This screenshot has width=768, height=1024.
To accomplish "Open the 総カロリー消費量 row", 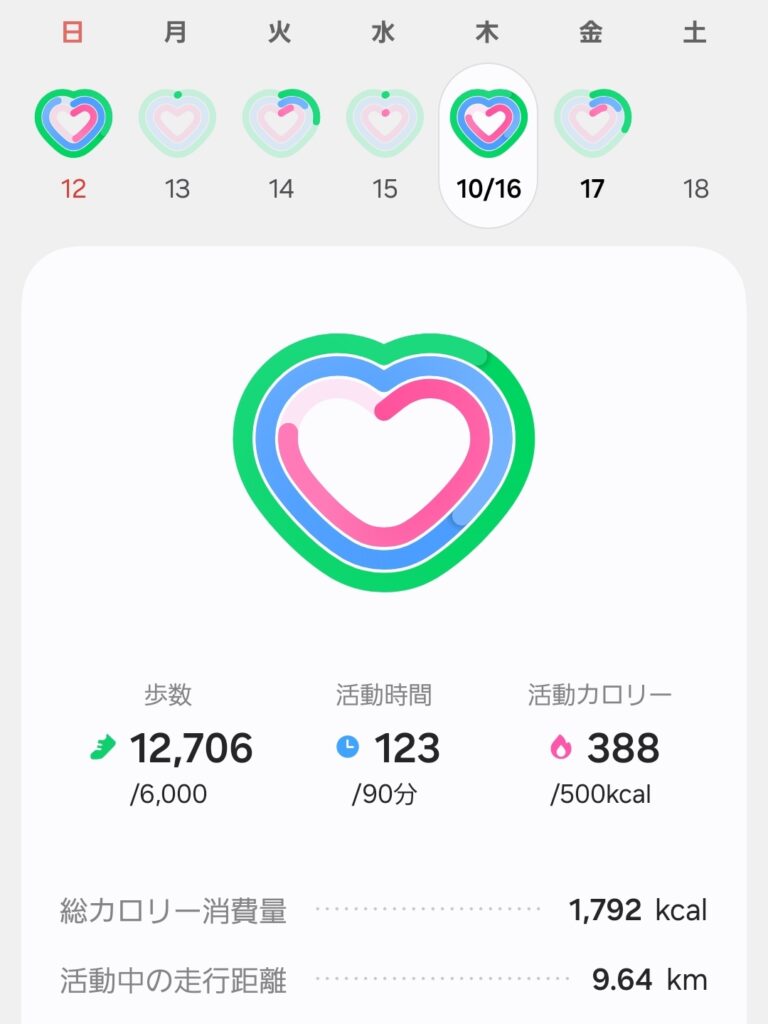I will [x=384, y=910].
